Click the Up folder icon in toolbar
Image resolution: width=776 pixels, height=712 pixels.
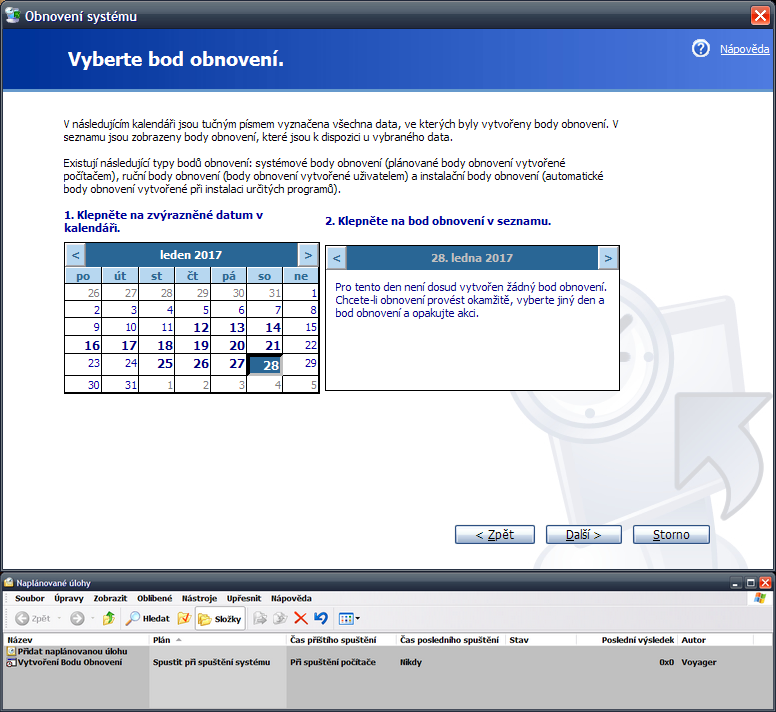coord(109,619)
